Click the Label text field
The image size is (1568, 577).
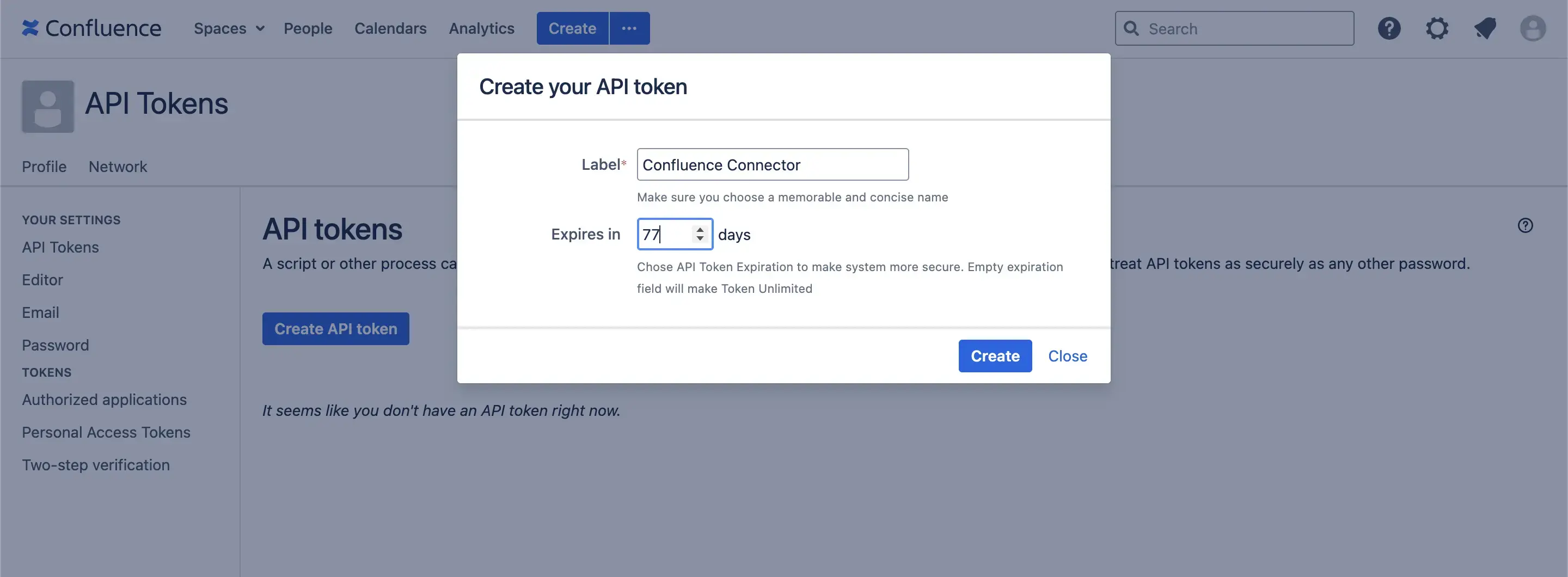(773, 164)
